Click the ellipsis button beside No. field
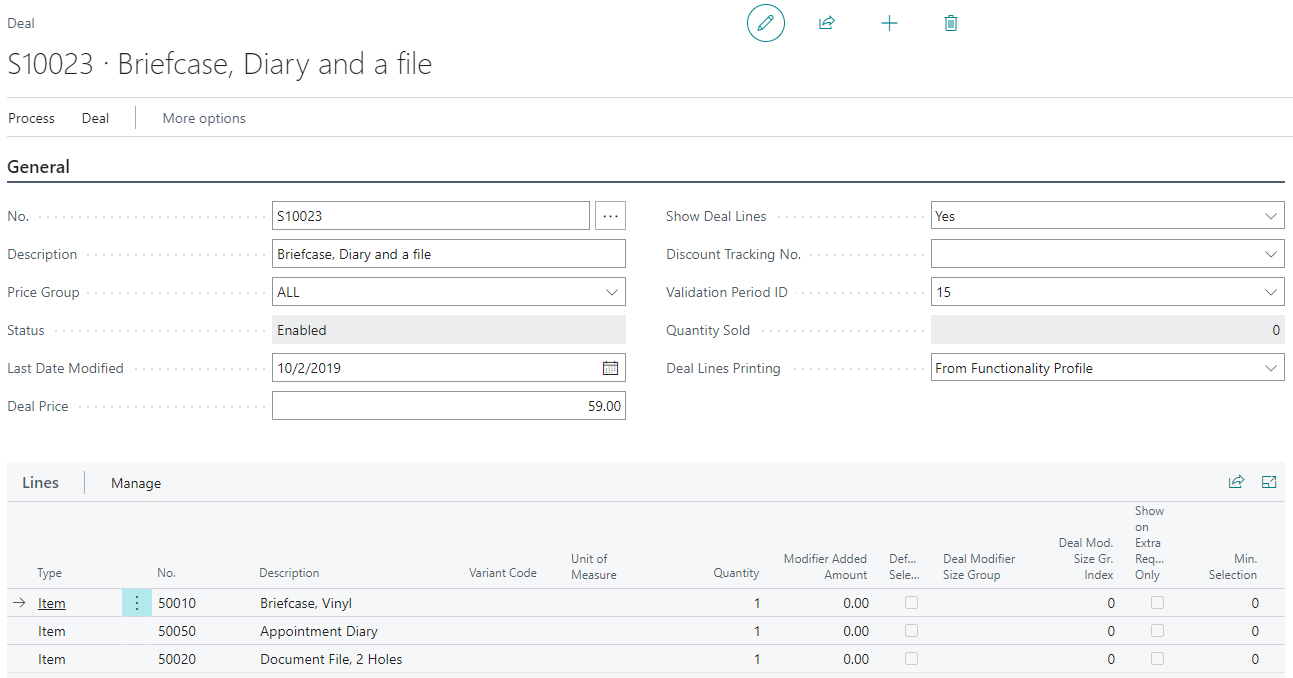The image size is (1293, 678). tap(610, 216)
